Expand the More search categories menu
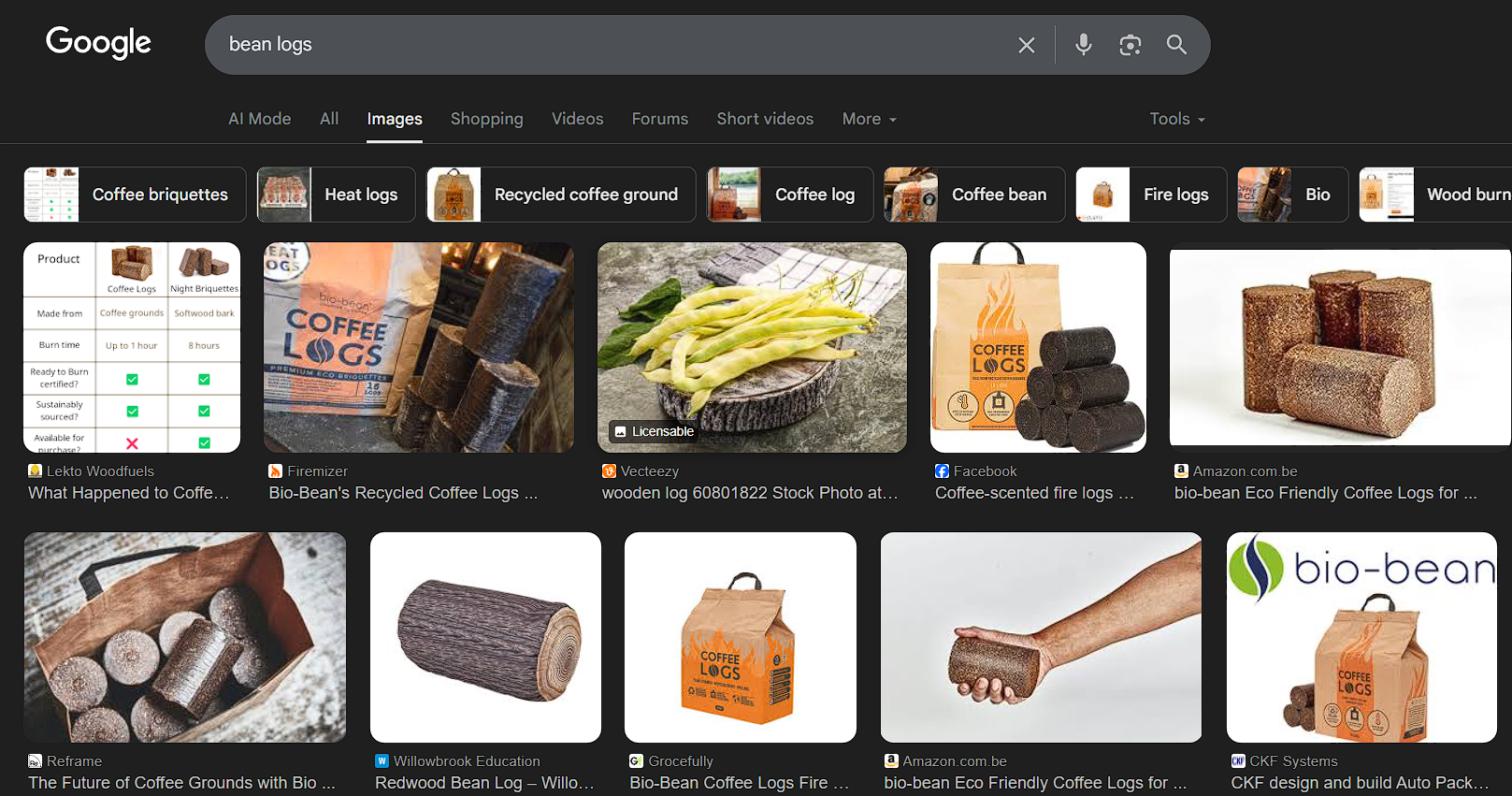The image size is (1512, 796). [x=870, y=119]
